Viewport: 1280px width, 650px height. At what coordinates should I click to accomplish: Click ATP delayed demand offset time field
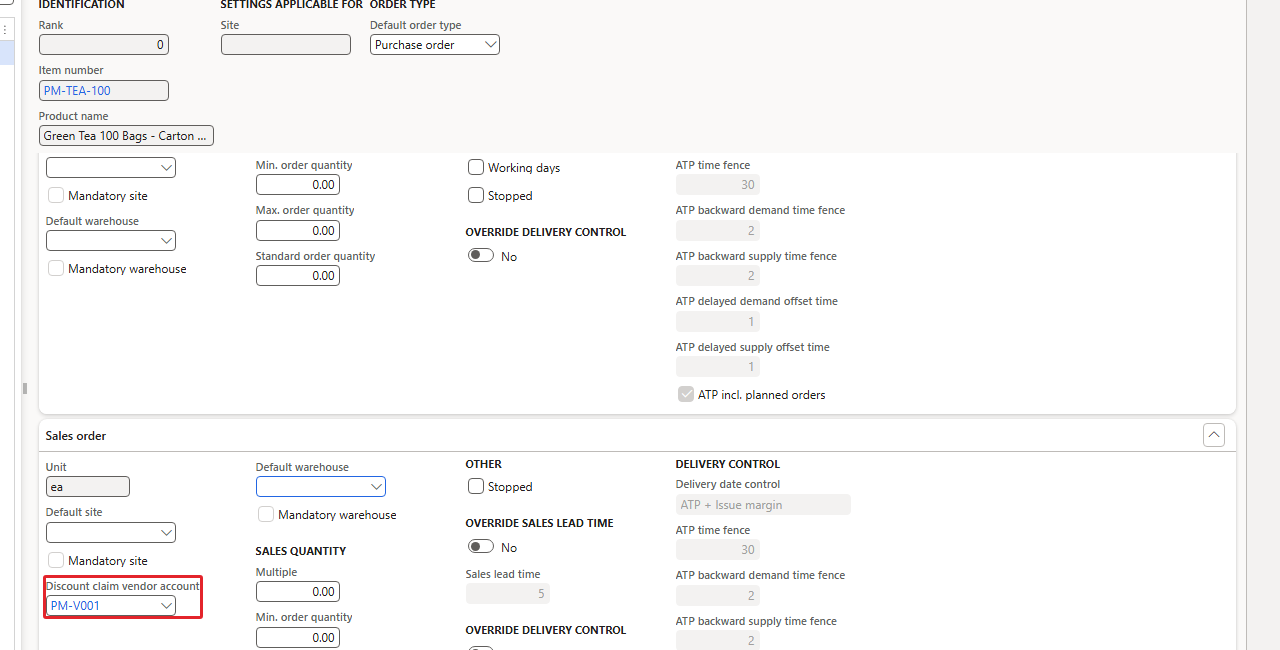[x=718, y=322]
